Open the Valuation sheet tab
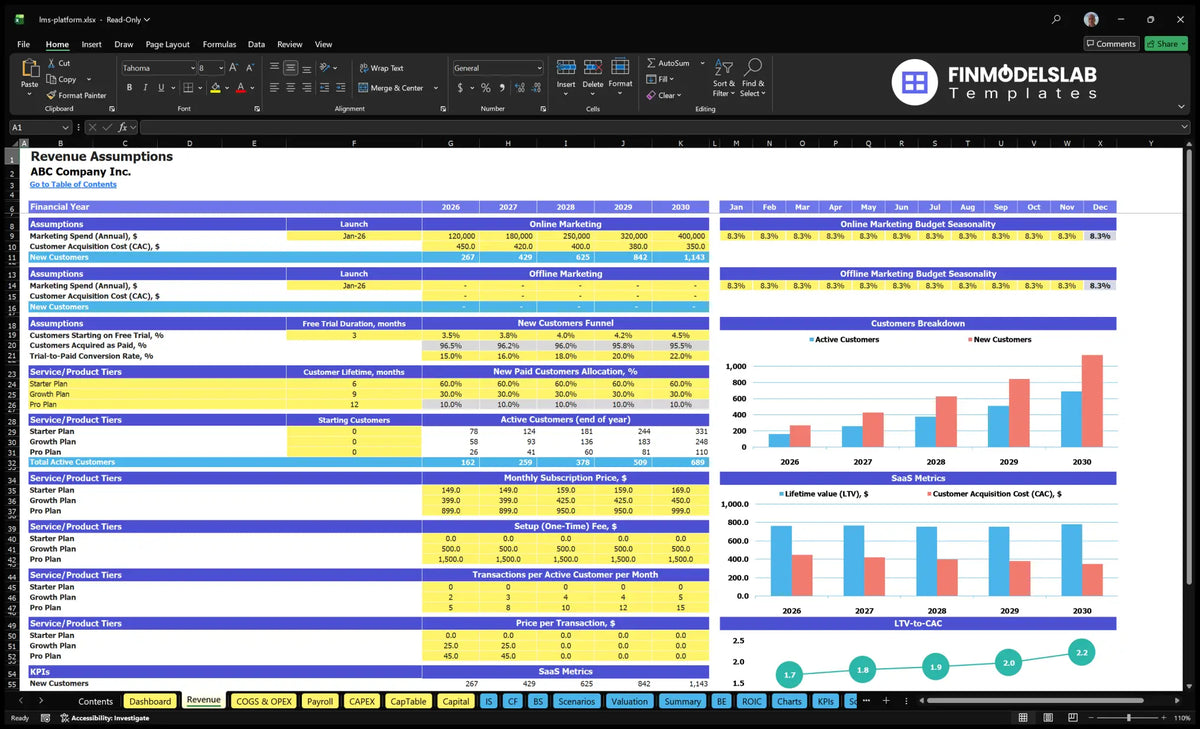 click(629, 701)
